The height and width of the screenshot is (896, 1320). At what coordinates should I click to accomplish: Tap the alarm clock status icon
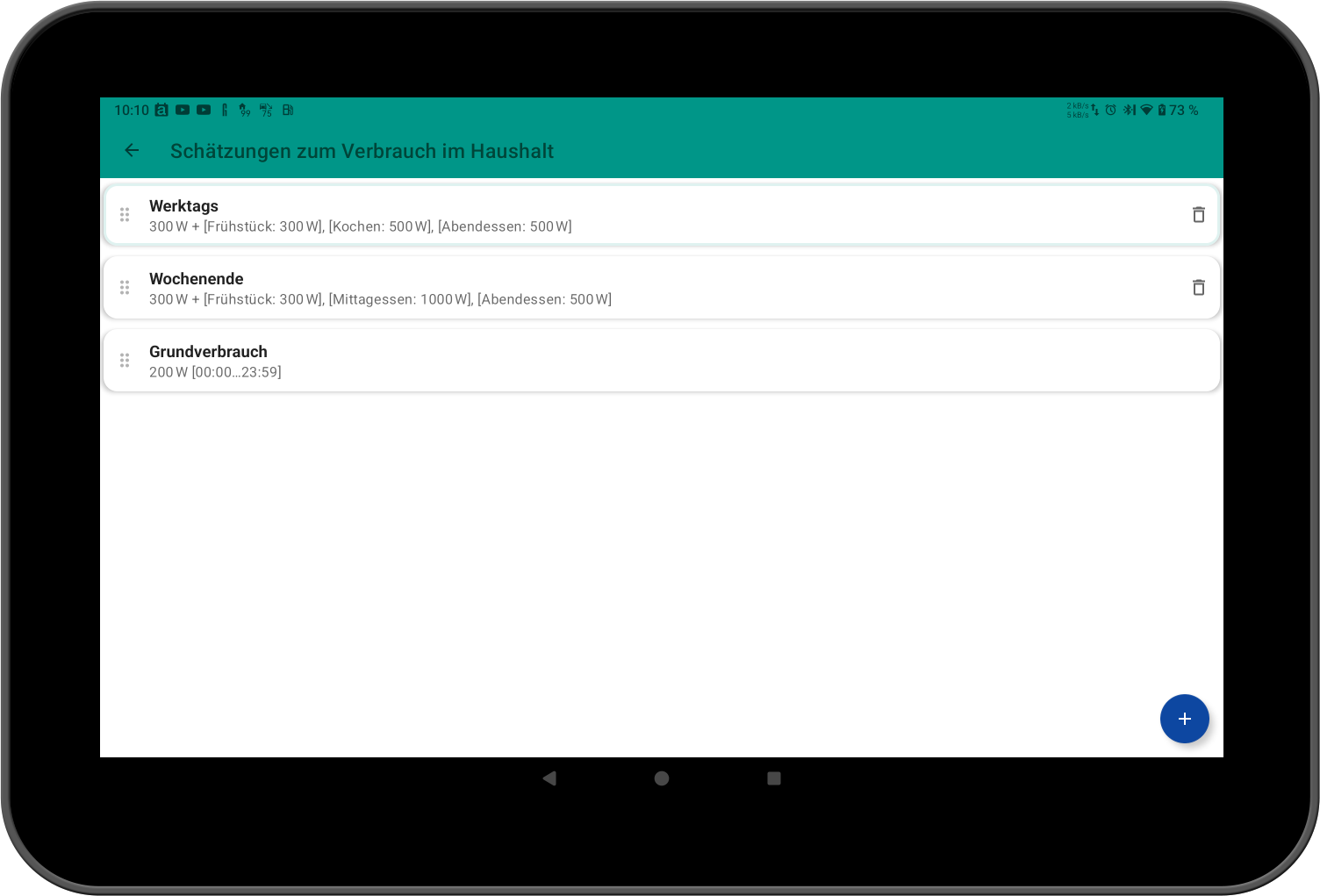1111,110
